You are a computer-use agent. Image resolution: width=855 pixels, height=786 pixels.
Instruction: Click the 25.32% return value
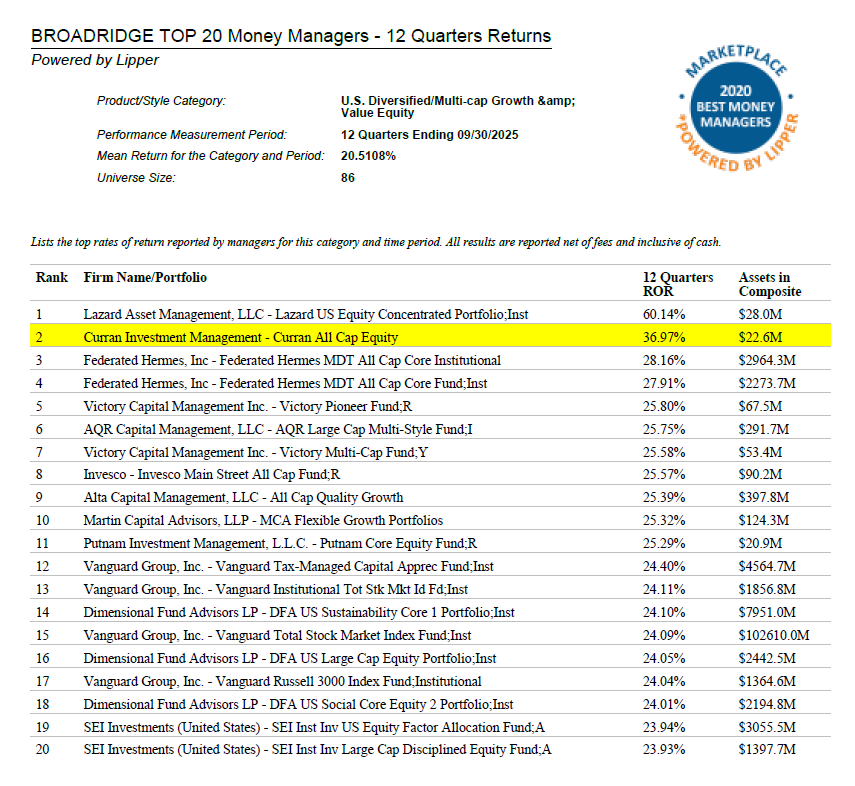(x=664, y=520)
